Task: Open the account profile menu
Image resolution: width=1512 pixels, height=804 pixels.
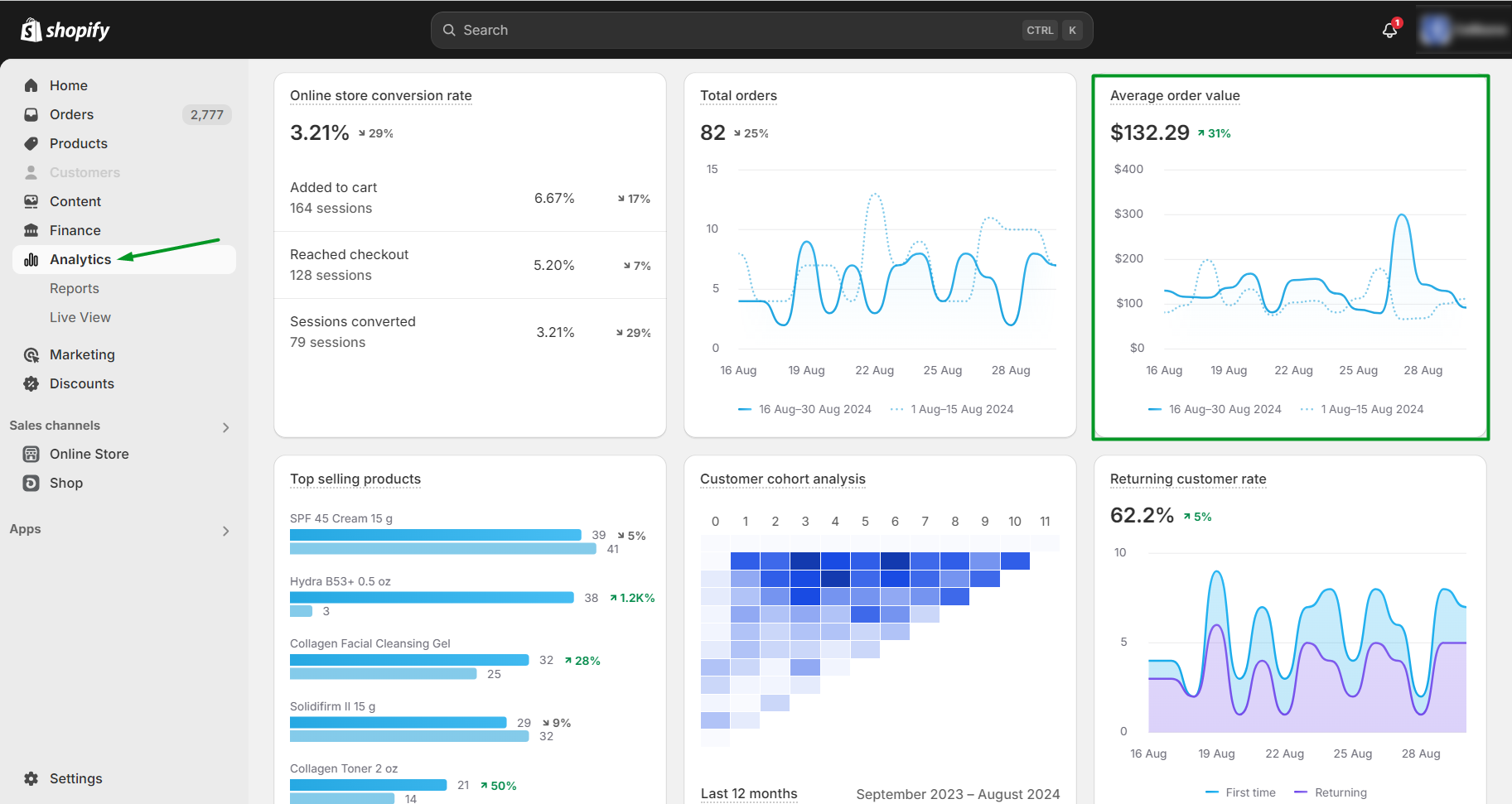Action: coord(1465,30)
